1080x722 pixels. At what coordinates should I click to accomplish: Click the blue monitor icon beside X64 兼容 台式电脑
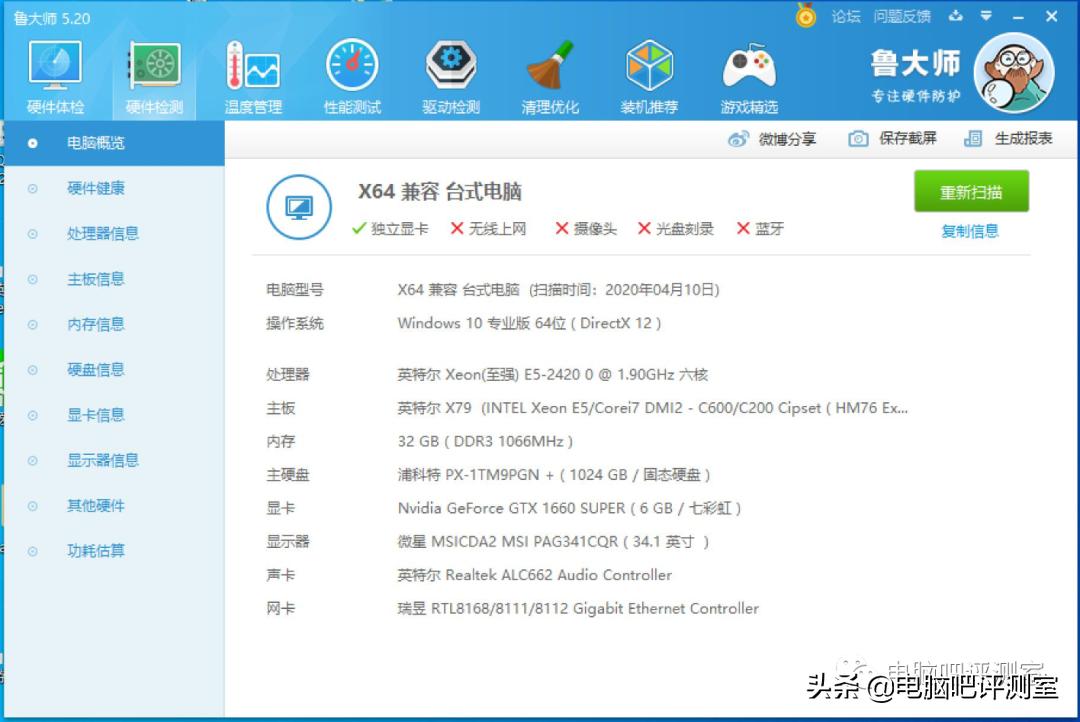coord(298,207)
